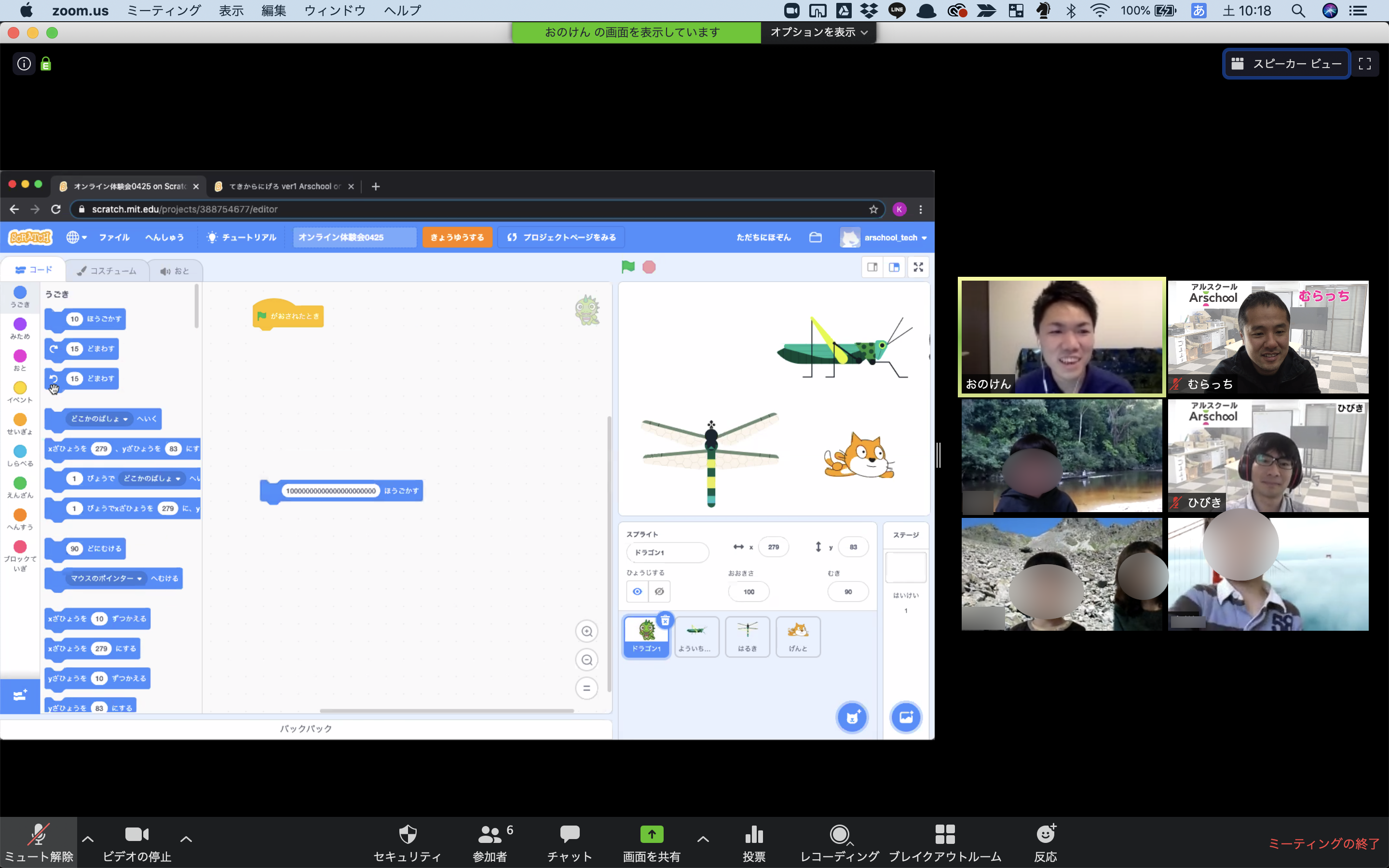Click the choose a sprite cat button
This screenshot has height=868, width=1389.
852,717
